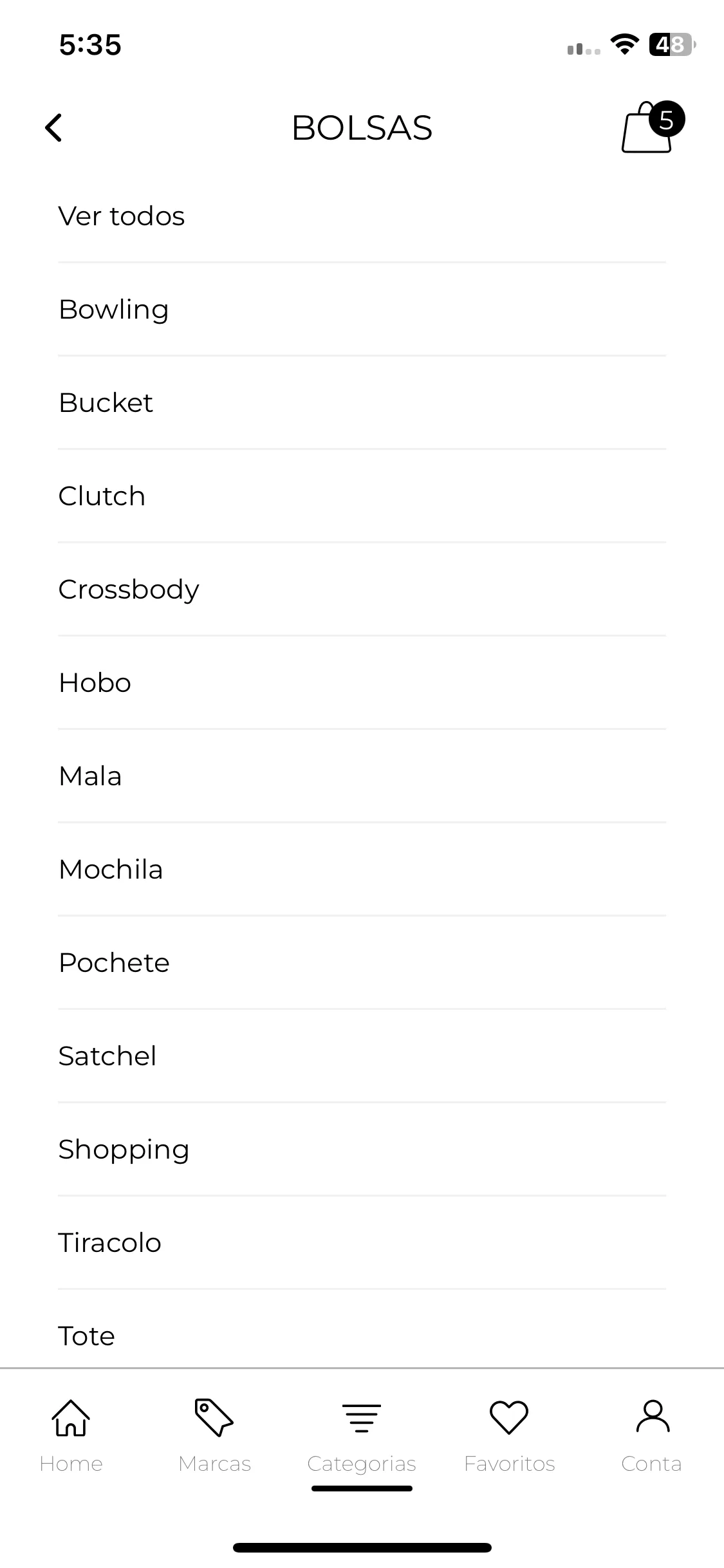
Task: Select the Satchel category
Action: point(362,1056)
